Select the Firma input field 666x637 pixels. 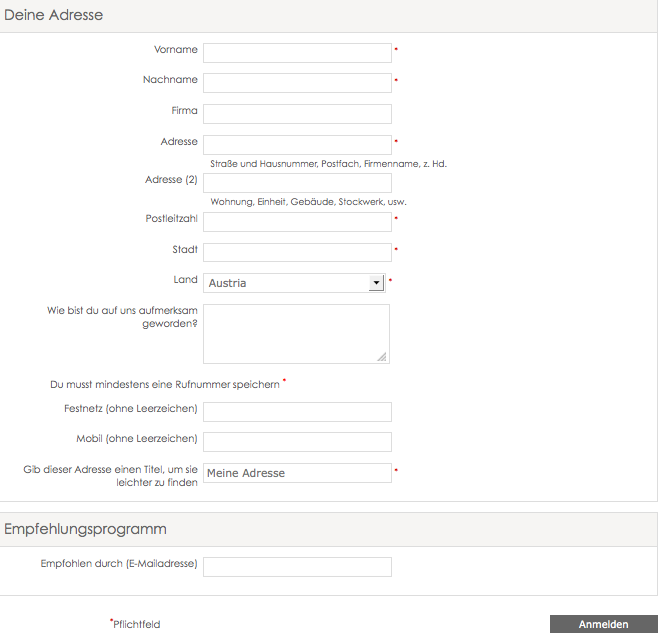(x=297, y=114)
